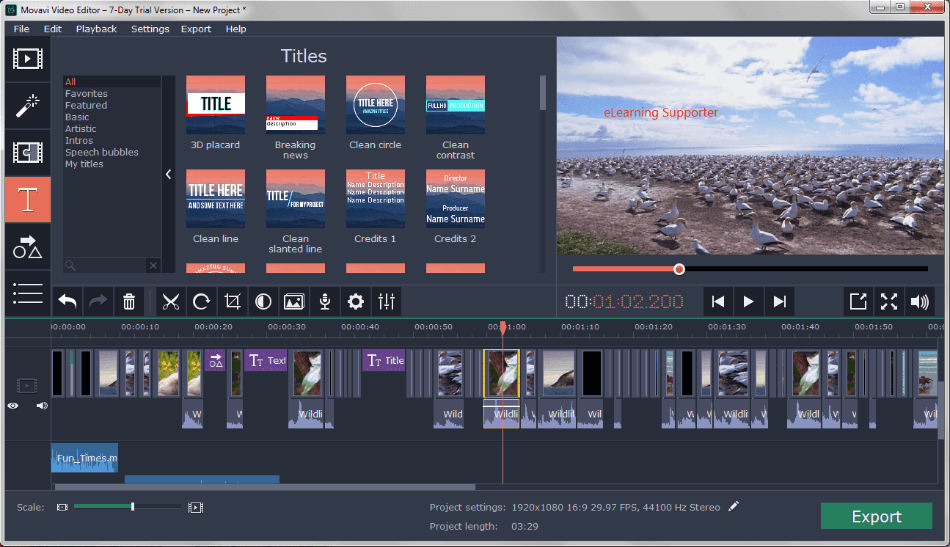Open the Filters magic wand tab
Image resolution: width=950 pixels, height=547 pixels.
[27, 105]
